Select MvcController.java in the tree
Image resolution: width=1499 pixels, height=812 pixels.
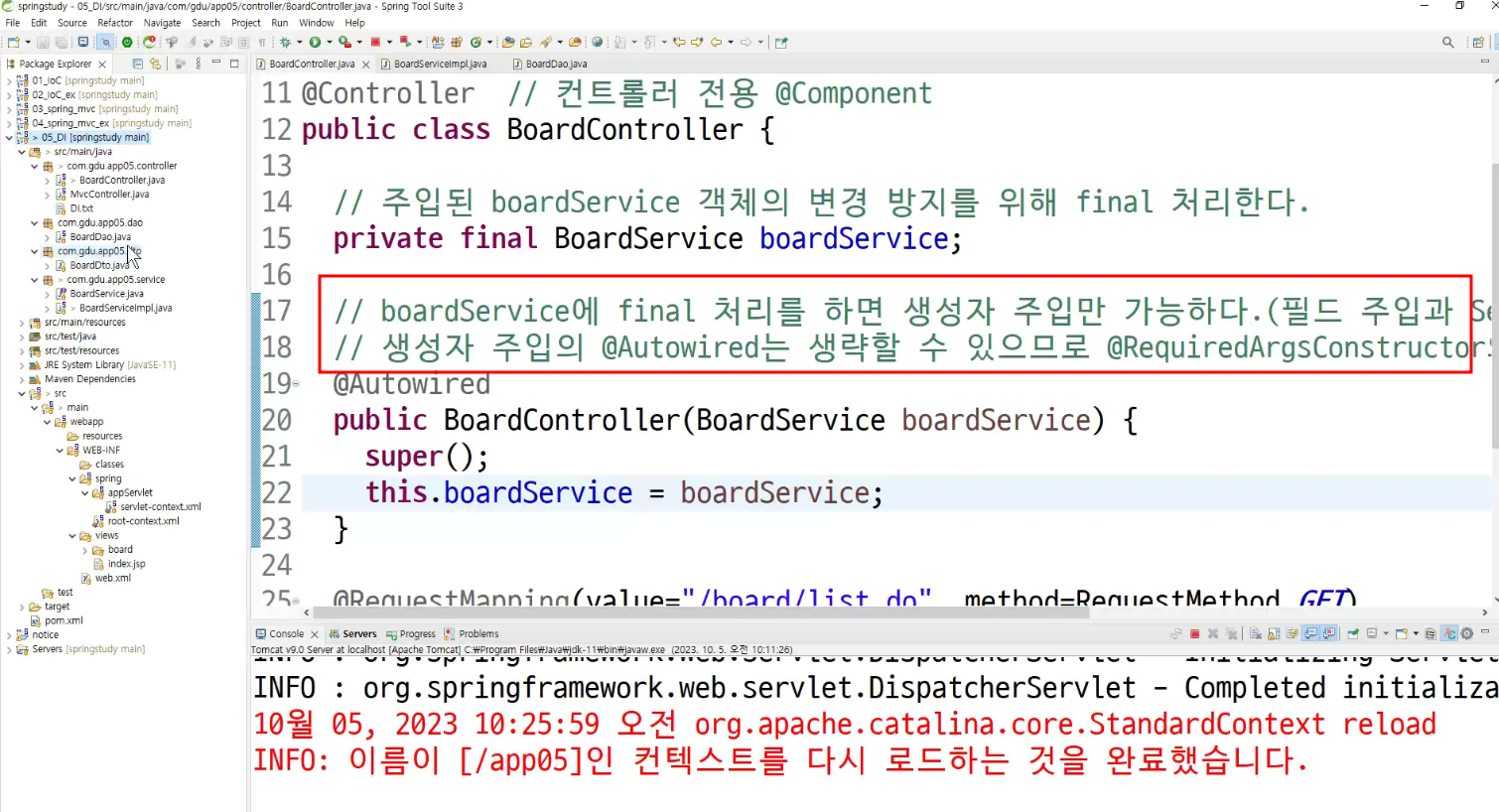pos(109,195)
